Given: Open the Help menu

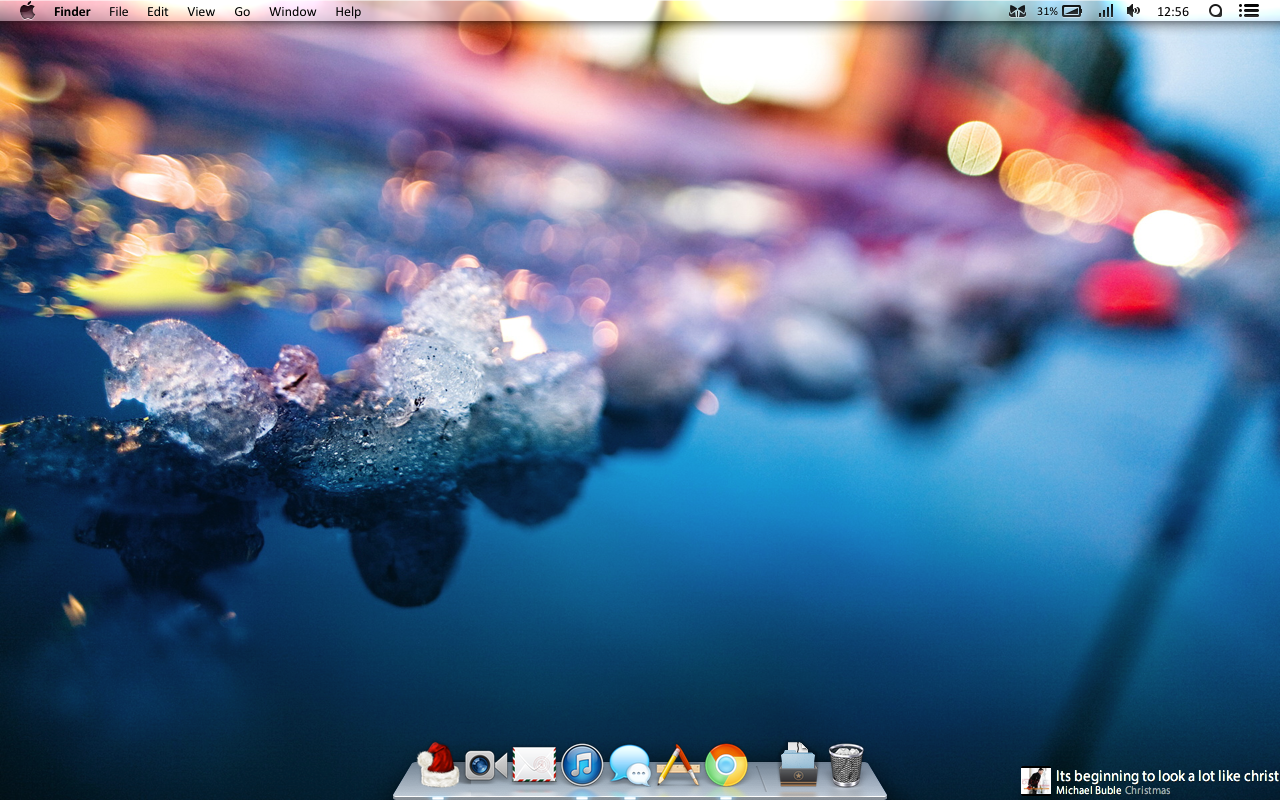Looking at the screenshot, I should tap(348, 12).
